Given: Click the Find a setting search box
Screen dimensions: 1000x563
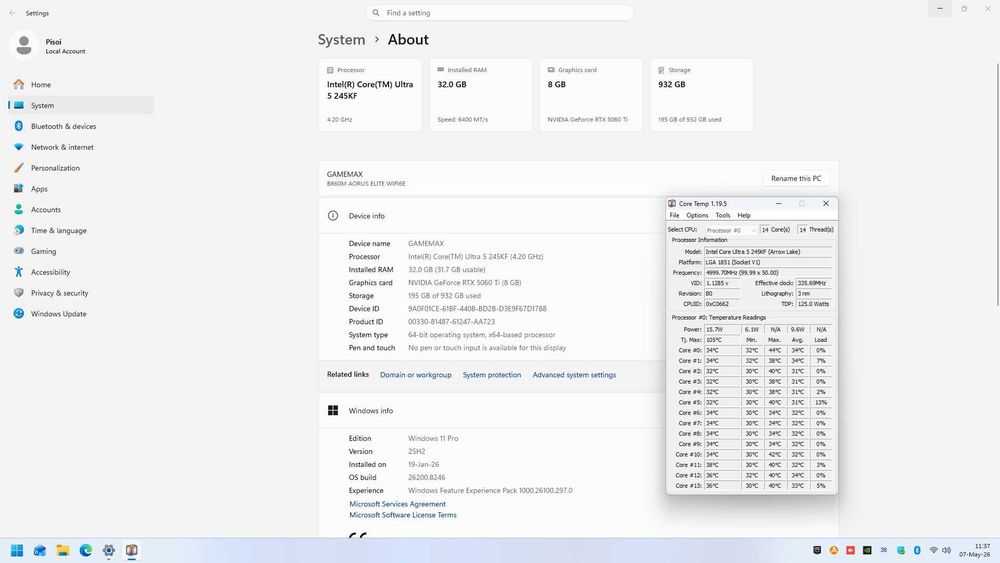Looking at the screenshot, I should pos(499,13).
